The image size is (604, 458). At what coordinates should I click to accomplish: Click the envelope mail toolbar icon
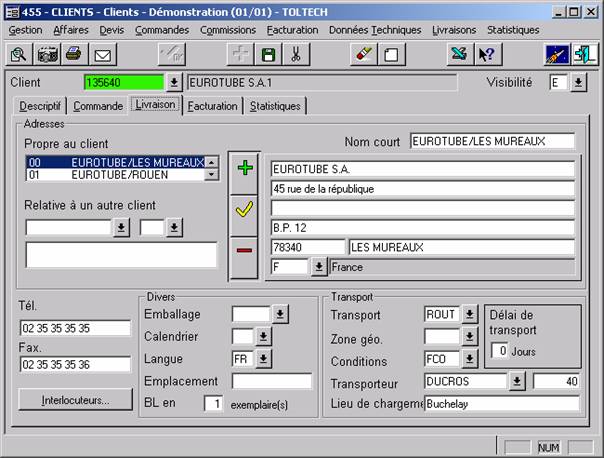[102, 54]
